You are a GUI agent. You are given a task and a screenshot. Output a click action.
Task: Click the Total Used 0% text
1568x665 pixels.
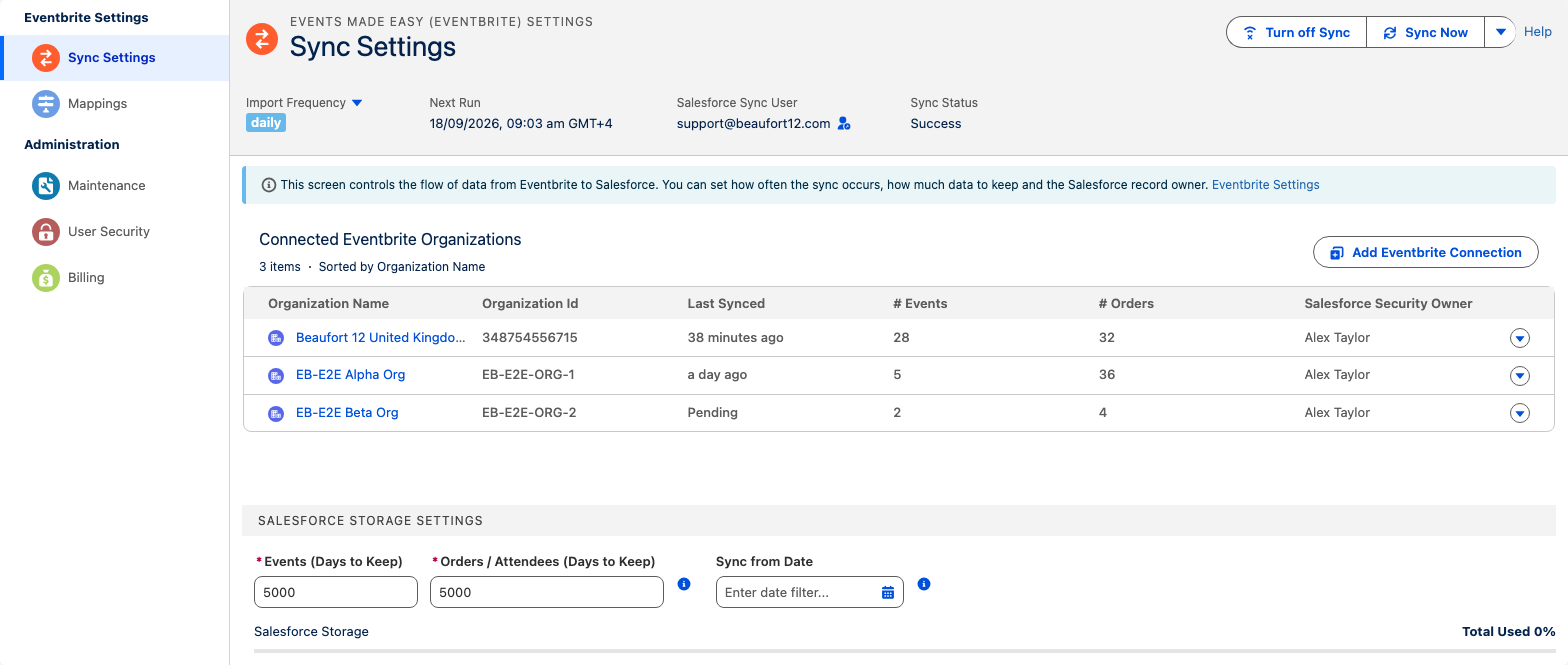(1509, 632)
